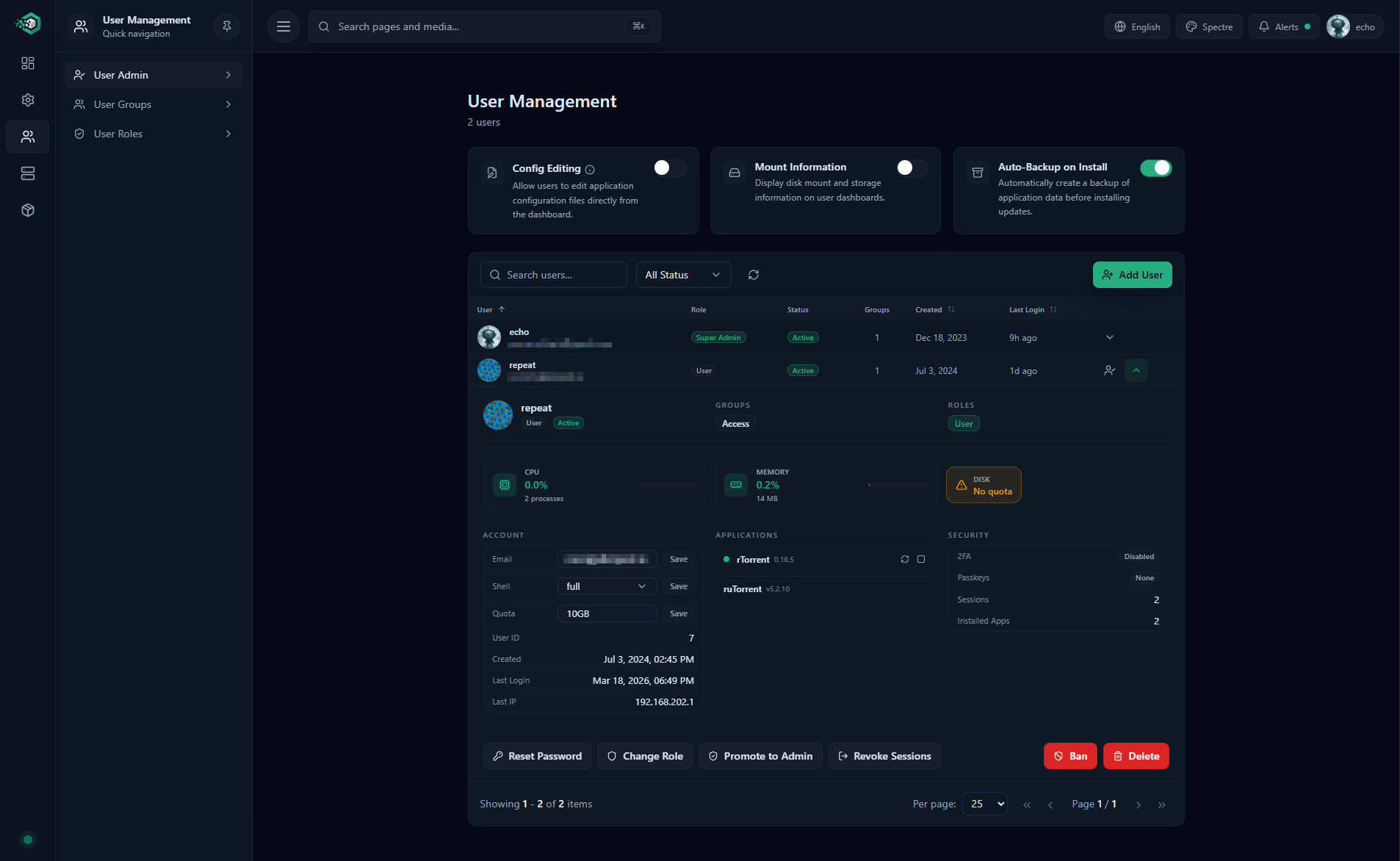Collapse the repeat user details row

[x=1136, y=370]
